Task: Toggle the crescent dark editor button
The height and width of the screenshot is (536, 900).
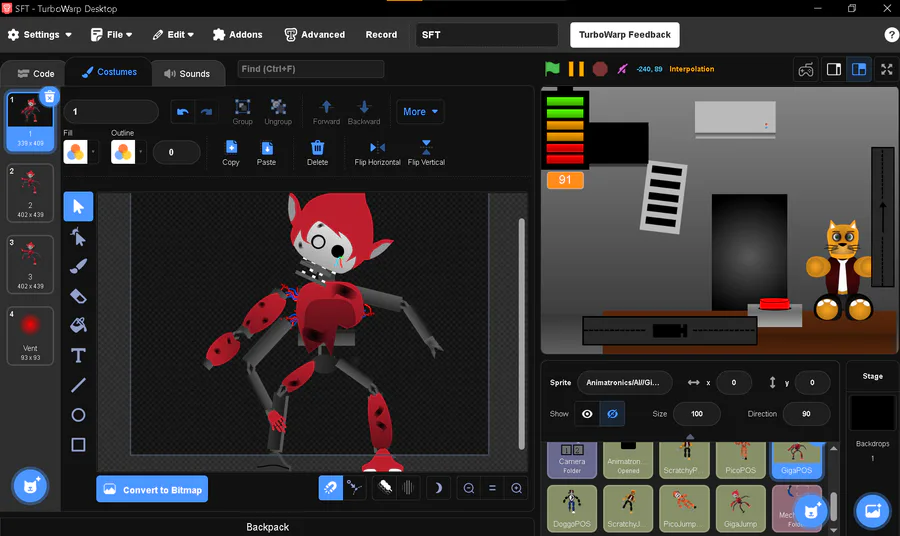Action: pyautogui.click(x=438, y=488)
